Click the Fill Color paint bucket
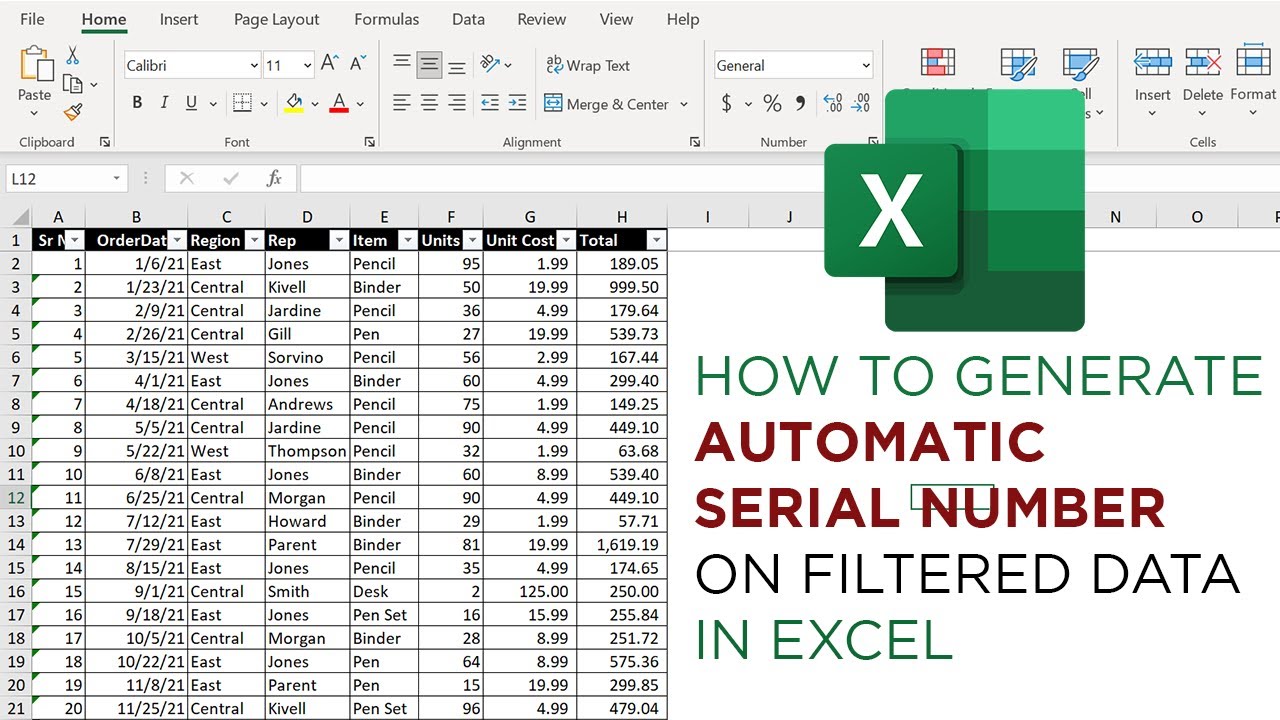 [294, 103]
